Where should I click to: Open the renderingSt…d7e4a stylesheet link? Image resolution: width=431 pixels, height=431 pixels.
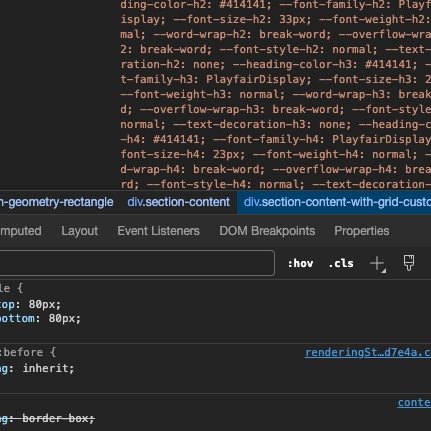(x=368, y=353)
